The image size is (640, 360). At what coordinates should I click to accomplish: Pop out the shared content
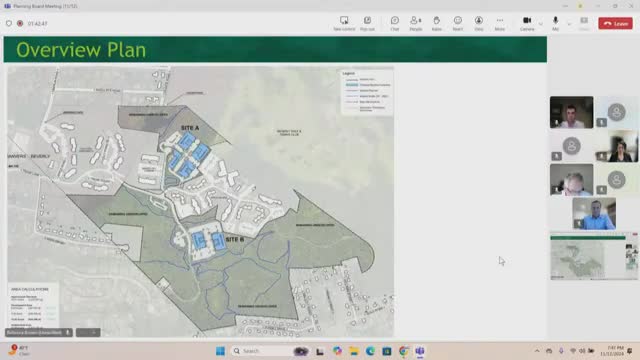367,24
